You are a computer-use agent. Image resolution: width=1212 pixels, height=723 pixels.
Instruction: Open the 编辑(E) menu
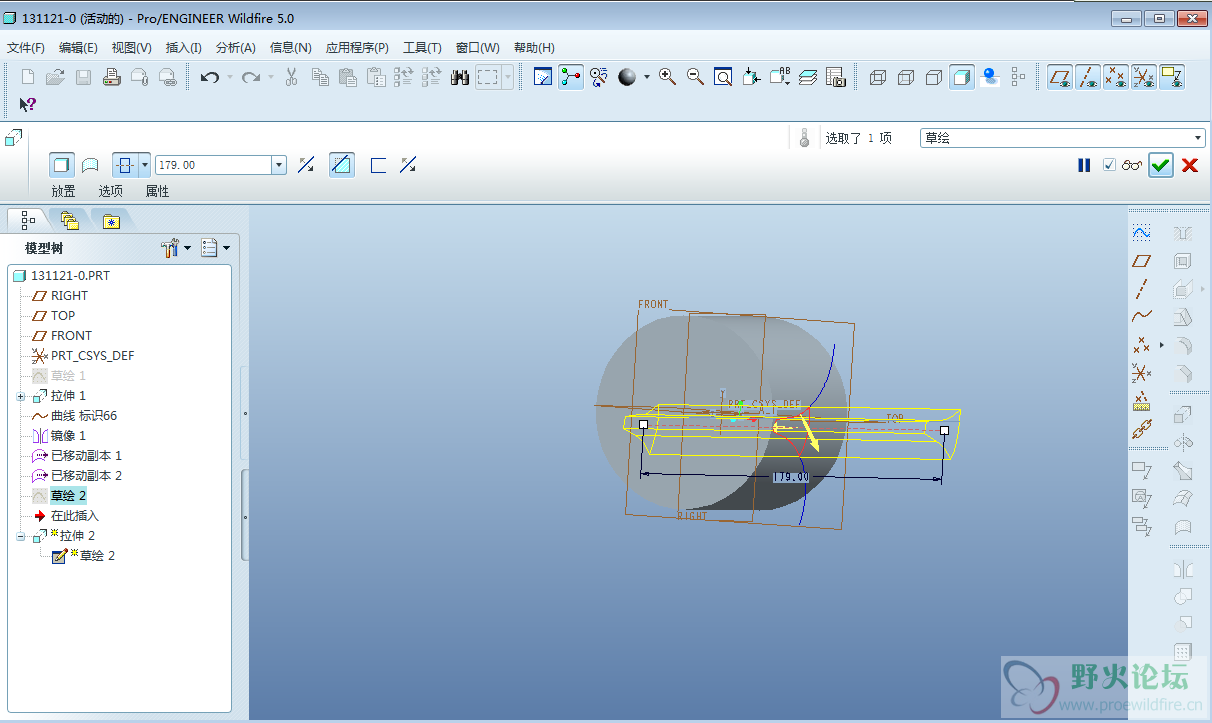78,47
